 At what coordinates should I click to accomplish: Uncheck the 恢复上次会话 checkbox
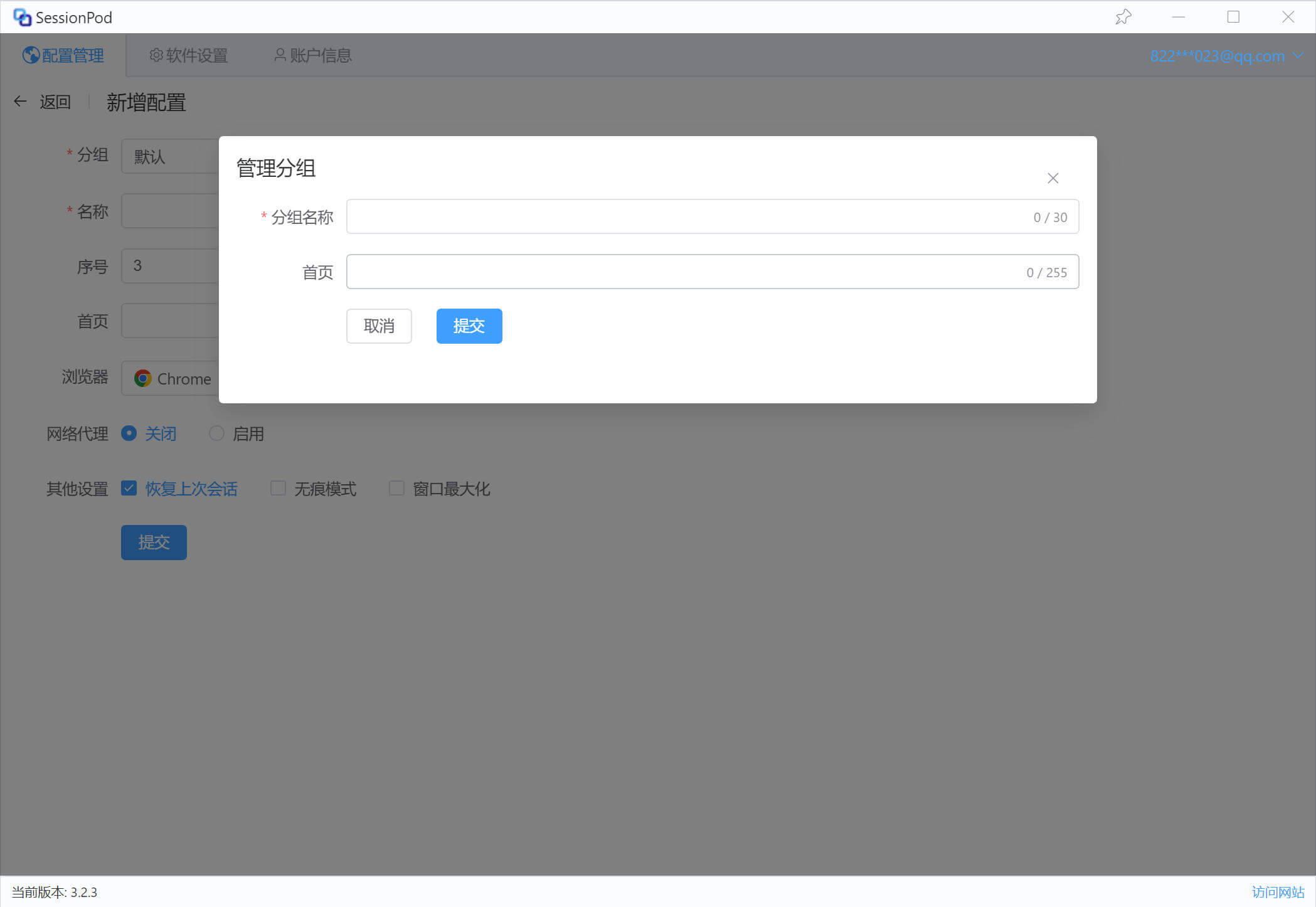pos(129,488)
